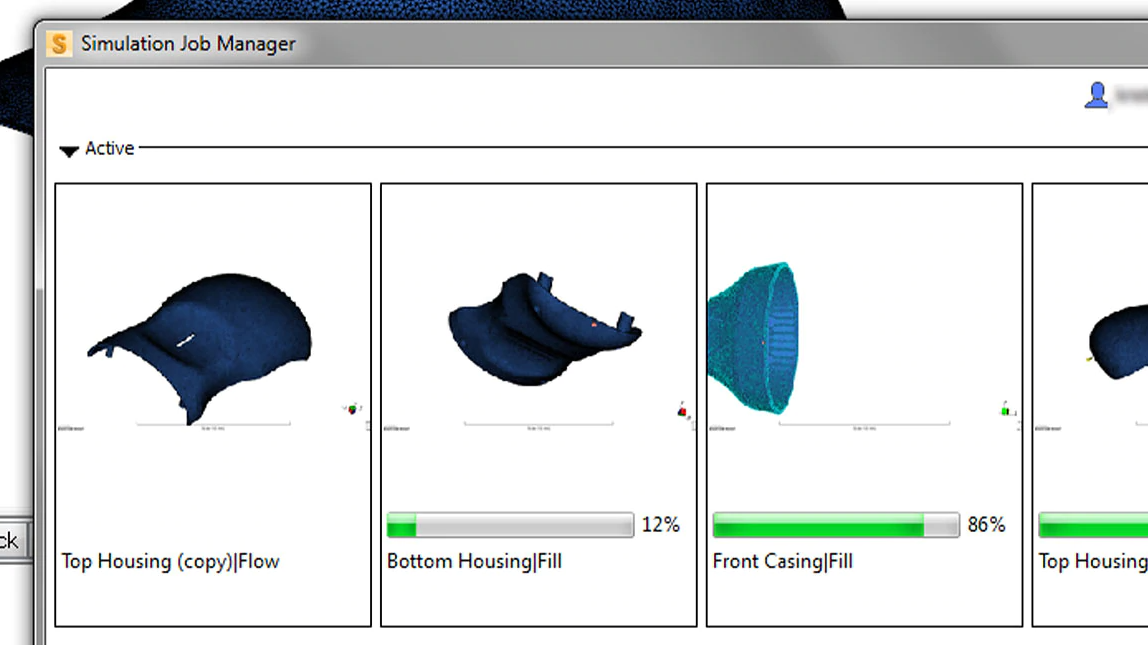Click the 'Simulation Job Manager' window title
The image size is (1148, 645).
point(188,44)
